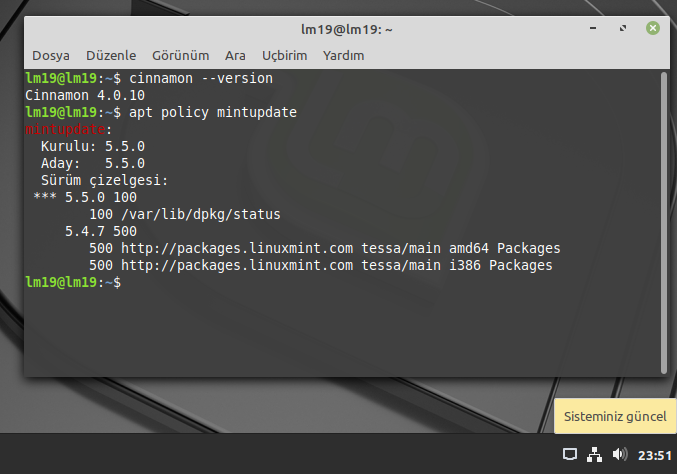Click the 'Sisteminiz güncel' tooltip

click(x=615, y=416)
